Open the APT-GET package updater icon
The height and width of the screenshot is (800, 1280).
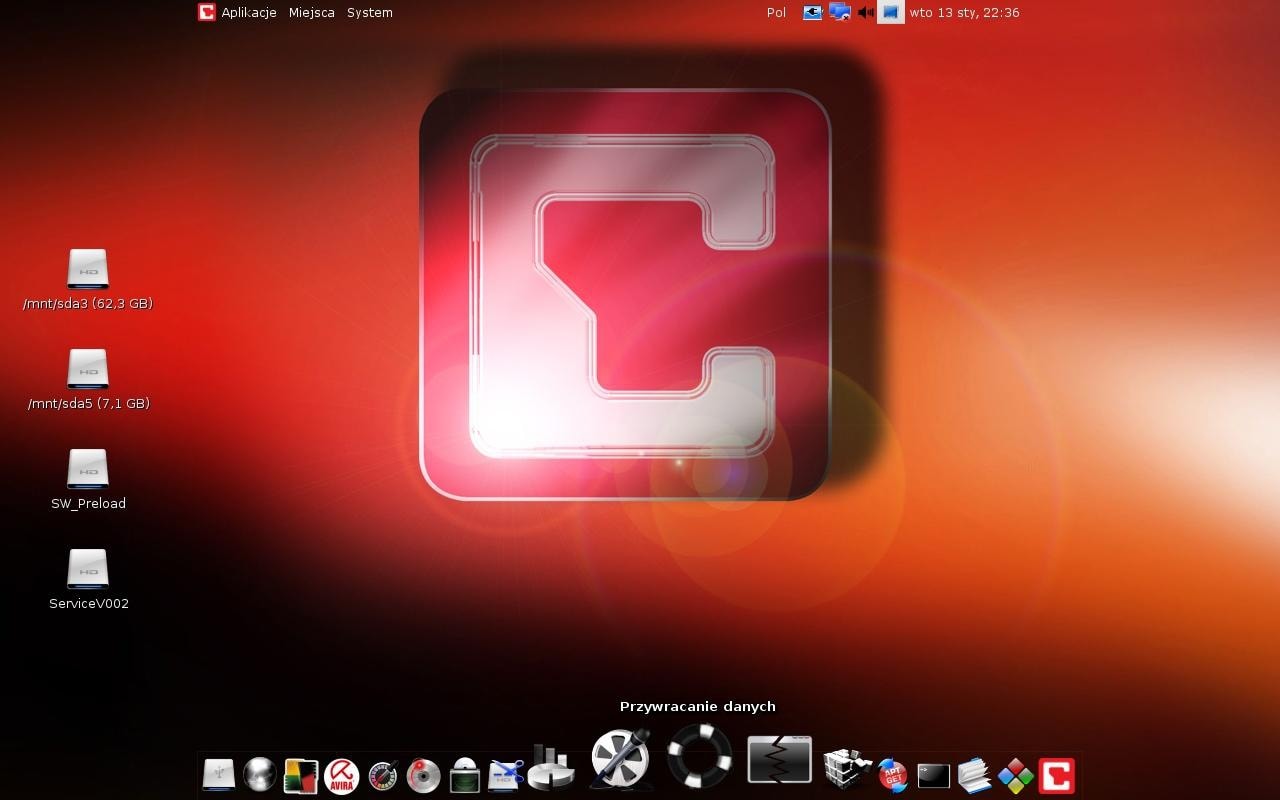click(x=892, y=775)
